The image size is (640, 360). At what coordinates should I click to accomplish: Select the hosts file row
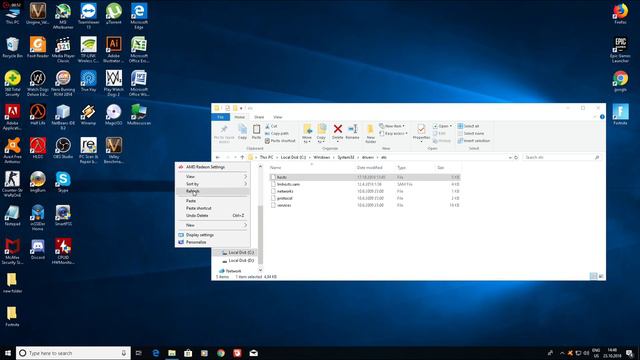(365, 177)
